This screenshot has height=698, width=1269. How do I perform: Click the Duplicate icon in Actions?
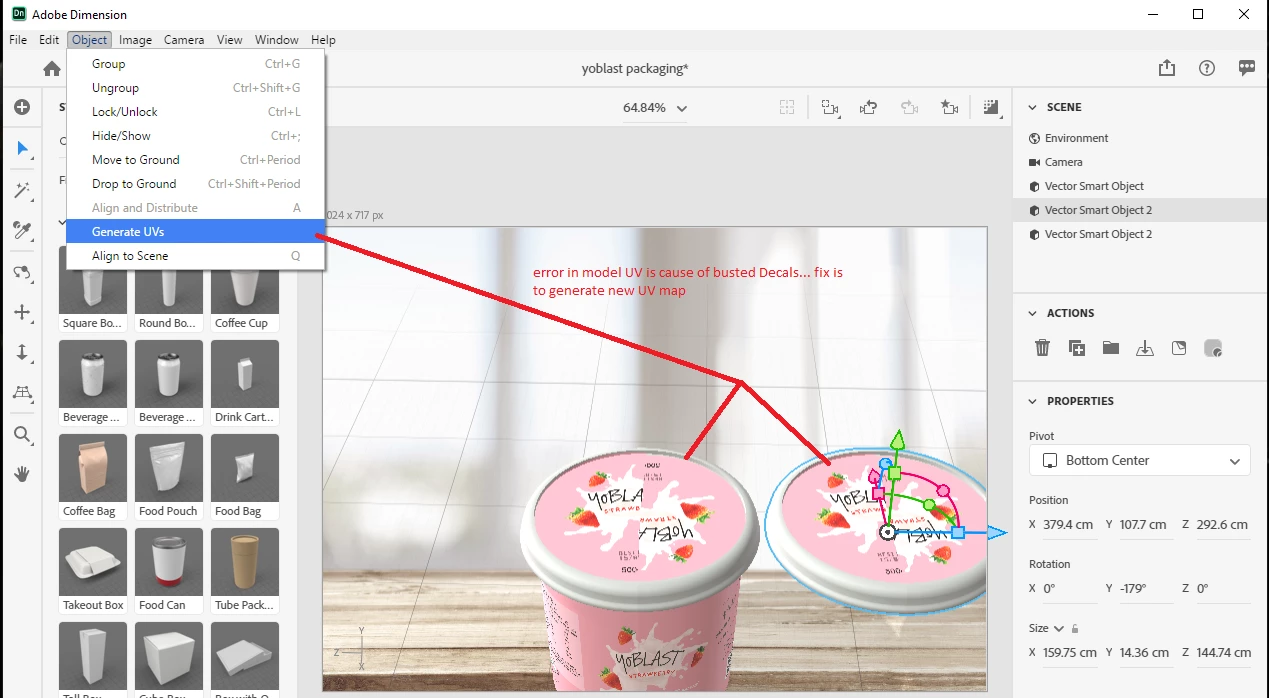click(x=1076, y=348)
